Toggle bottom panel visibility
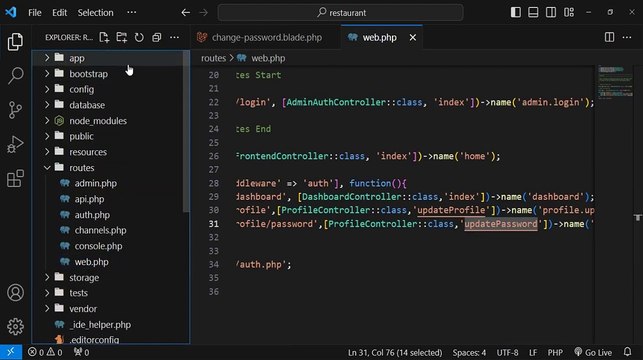 pos(533,12)
